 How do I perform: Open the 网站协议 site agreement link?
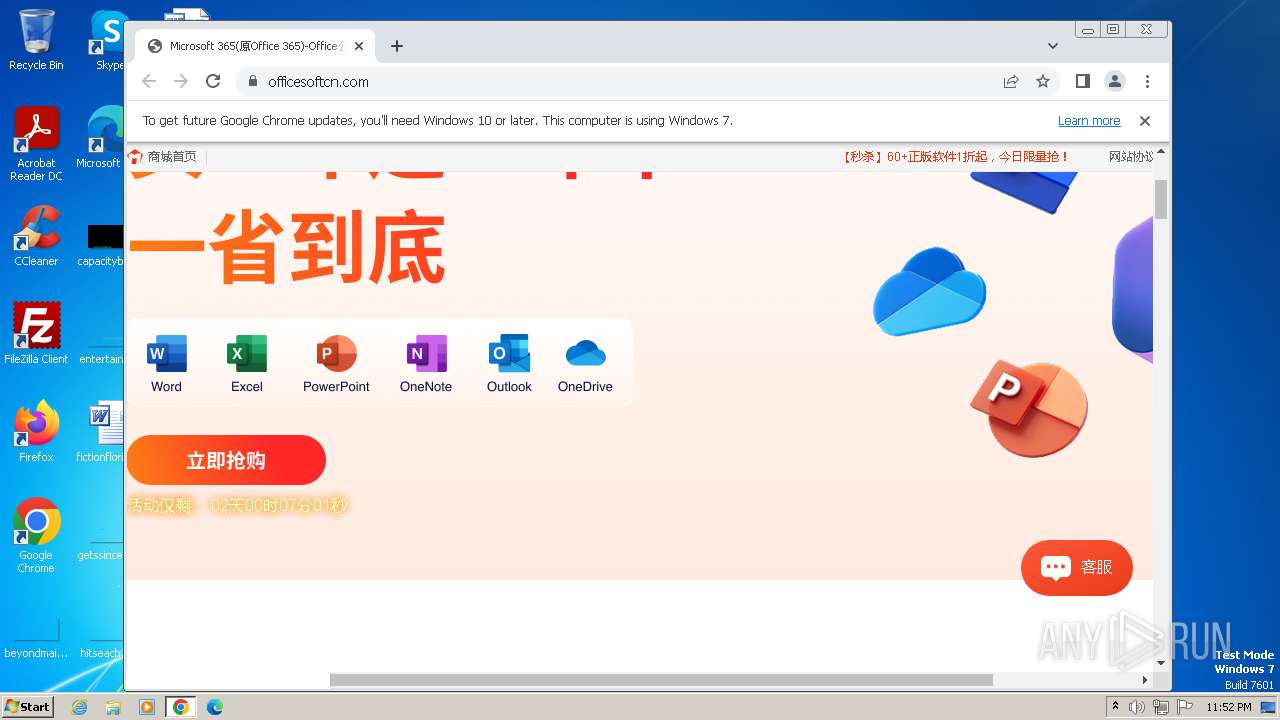pyautogui.click(x=1130, y=156)
